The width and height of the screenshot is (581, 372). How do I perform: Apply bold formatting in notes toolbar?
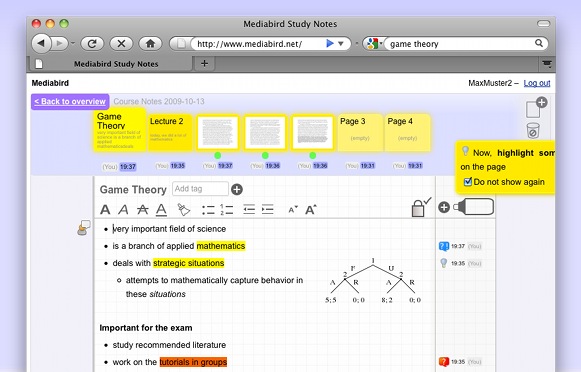click(x=105, y=210)
